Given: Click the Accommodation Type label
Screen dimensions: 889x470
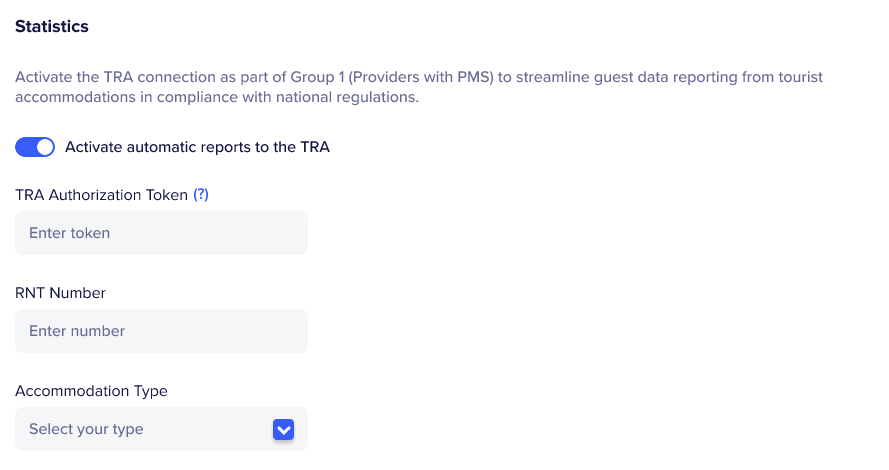Looking at the screenshot, I should click(91, 391).
